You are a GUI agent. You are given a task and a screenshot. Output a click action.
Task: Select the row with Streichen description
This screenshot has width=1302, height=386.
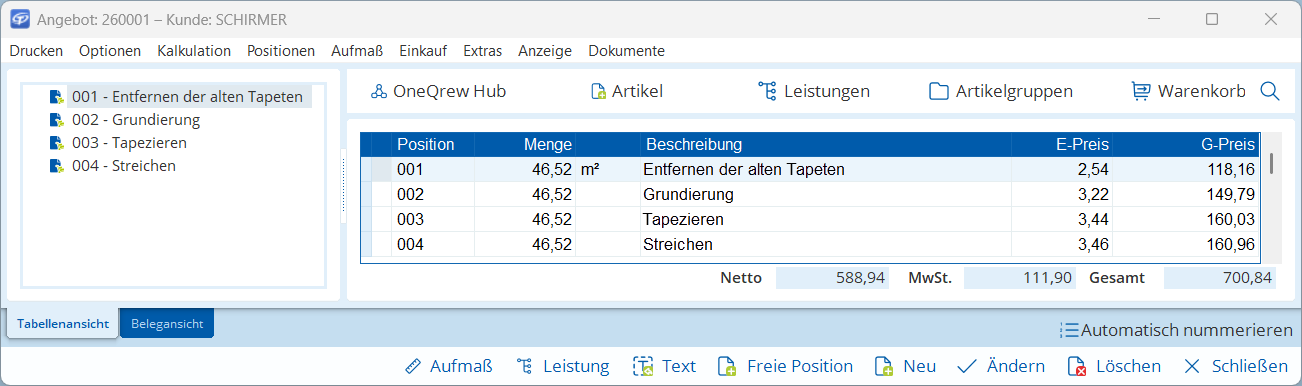coord(815,244)
